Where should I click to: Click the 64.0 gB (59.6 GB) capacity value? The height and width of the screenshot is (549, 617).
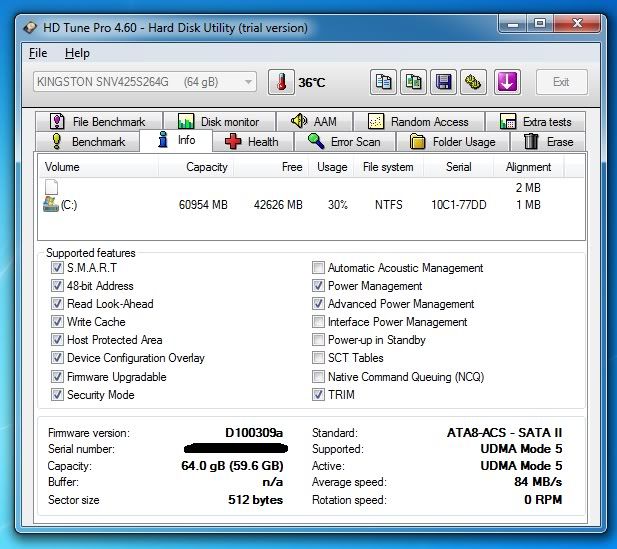(x=232, y=466)
